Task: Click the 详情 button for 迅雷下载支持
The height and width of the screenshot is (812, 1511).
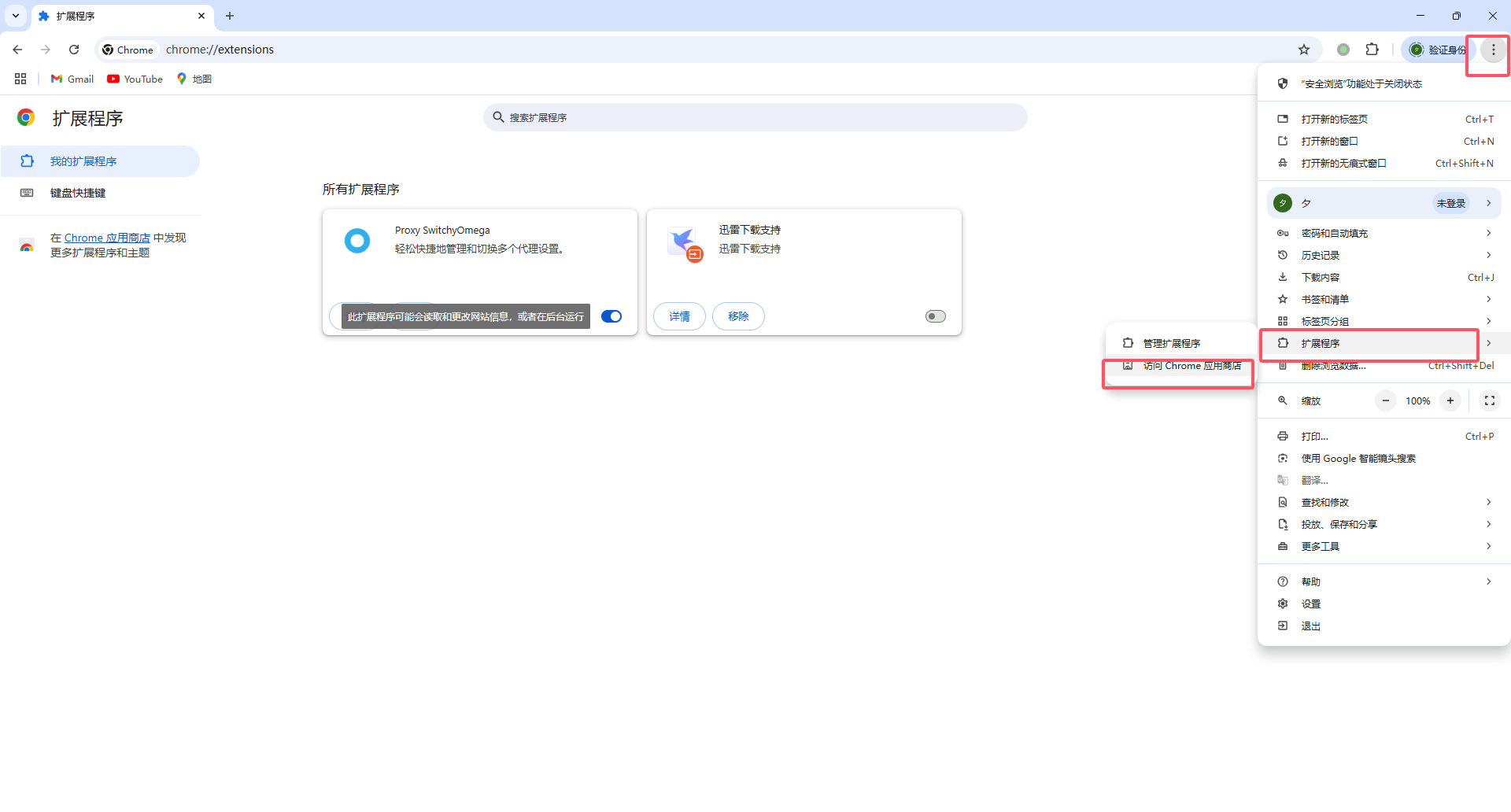Action: tap(679, 316)
